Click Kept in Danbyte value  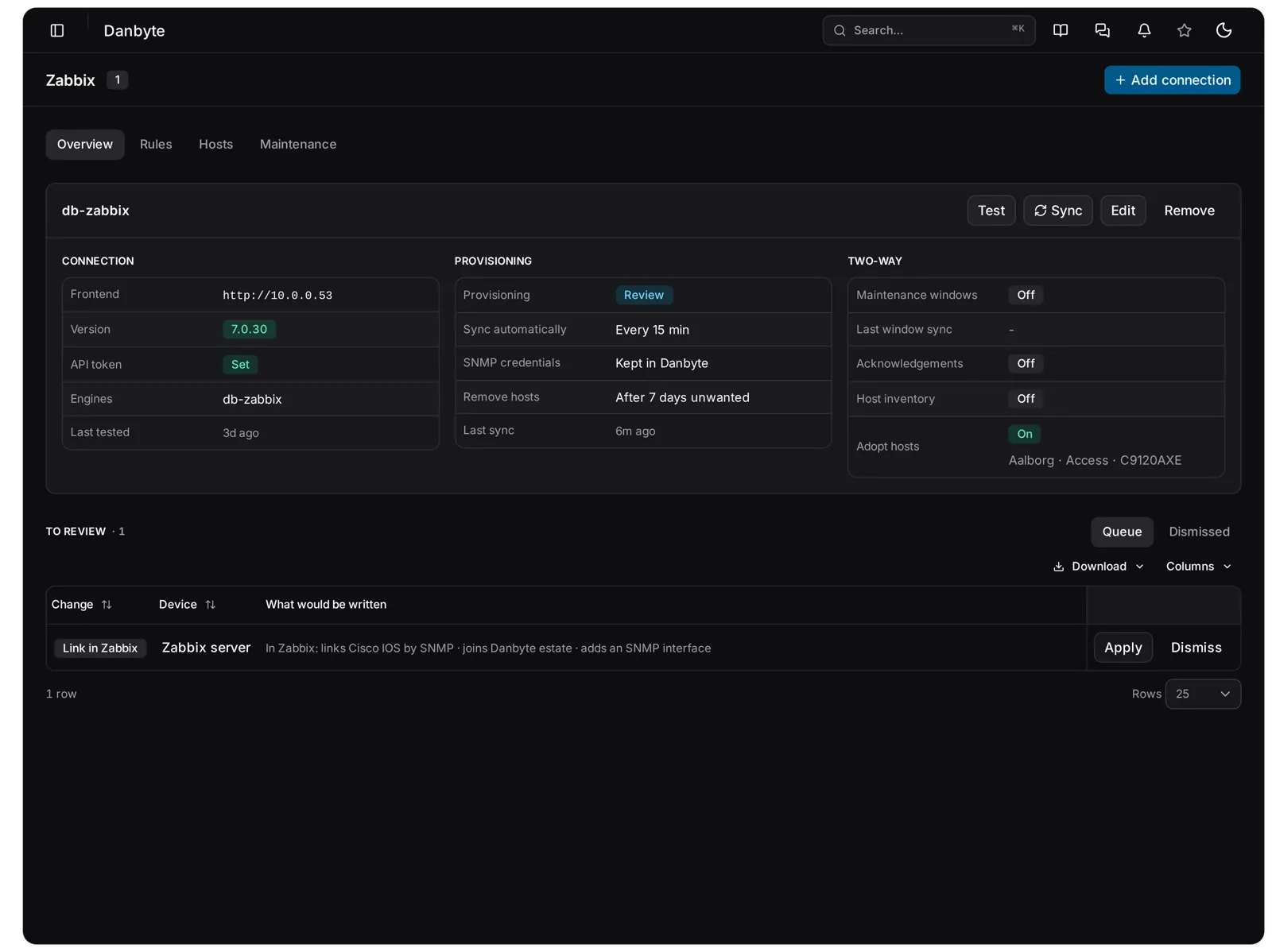[x=661, y=363]
